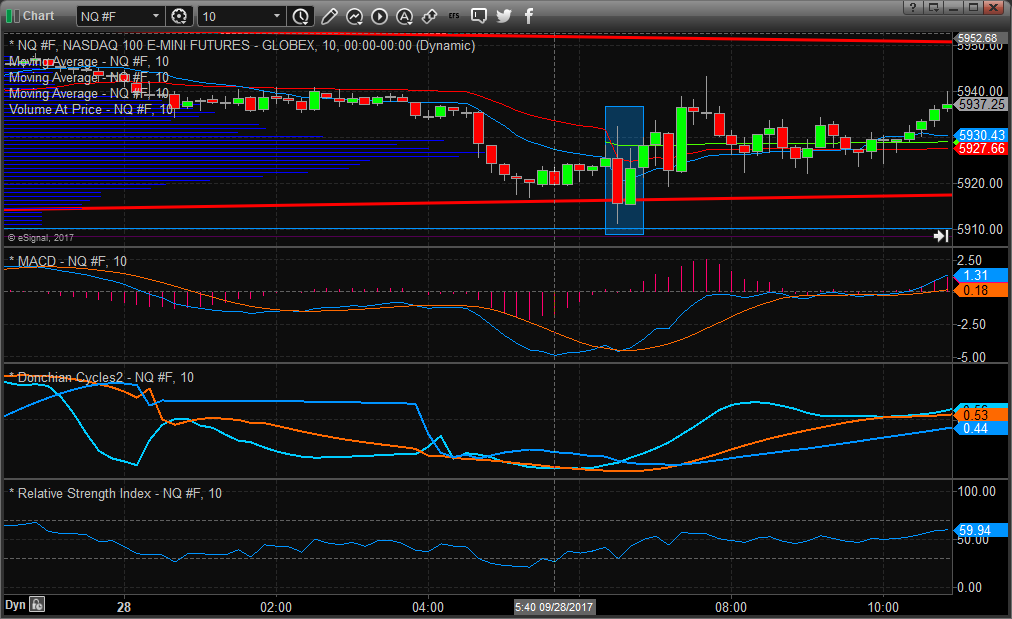Image resolution: width=1012 pixels, height=619 pixels.
Task: Open the symbol settings gear icon
Action: click(179, 16)
